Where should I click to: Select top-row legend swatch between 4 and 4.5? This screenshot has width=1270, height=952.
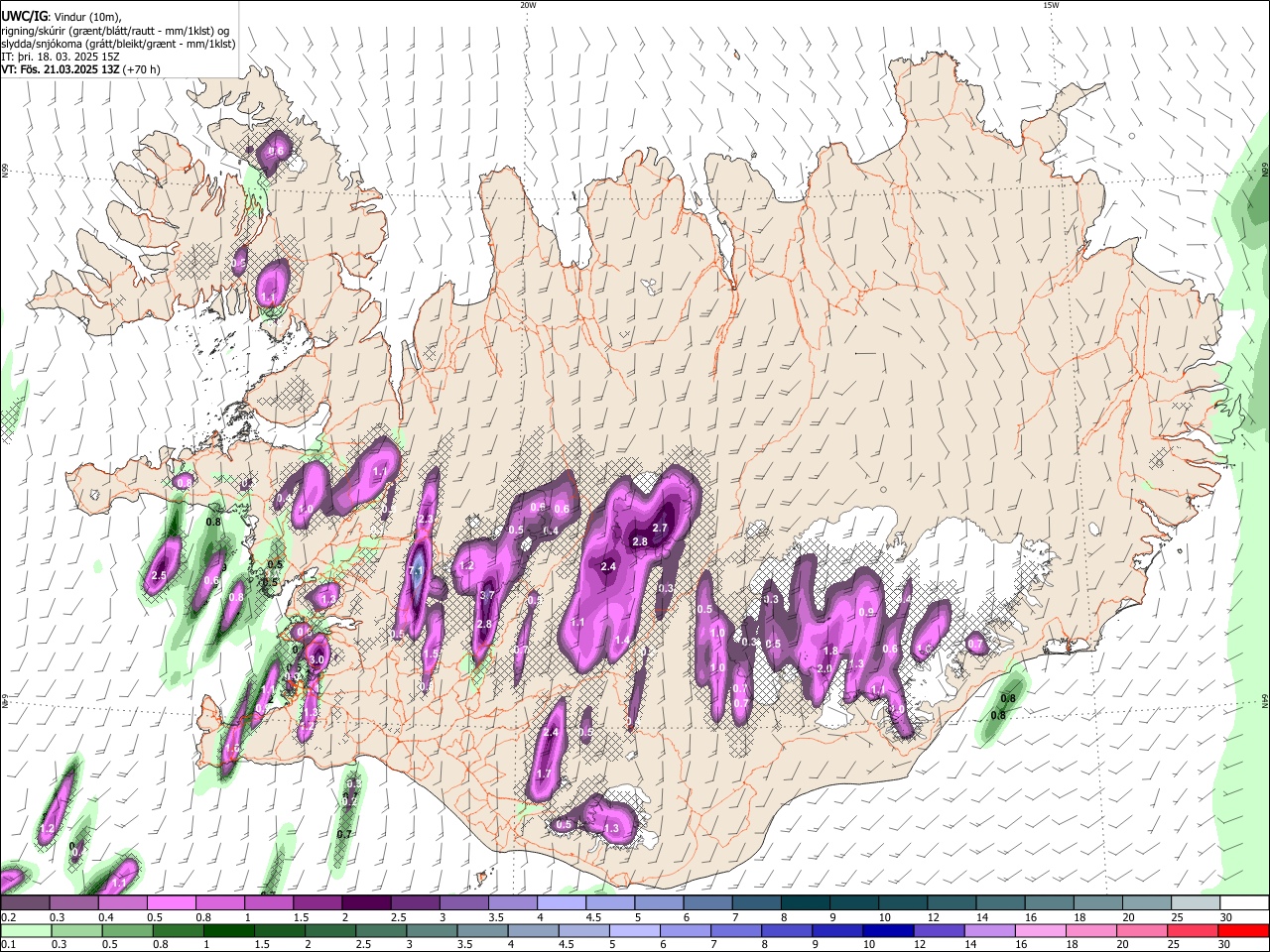(x=562, y=902)
